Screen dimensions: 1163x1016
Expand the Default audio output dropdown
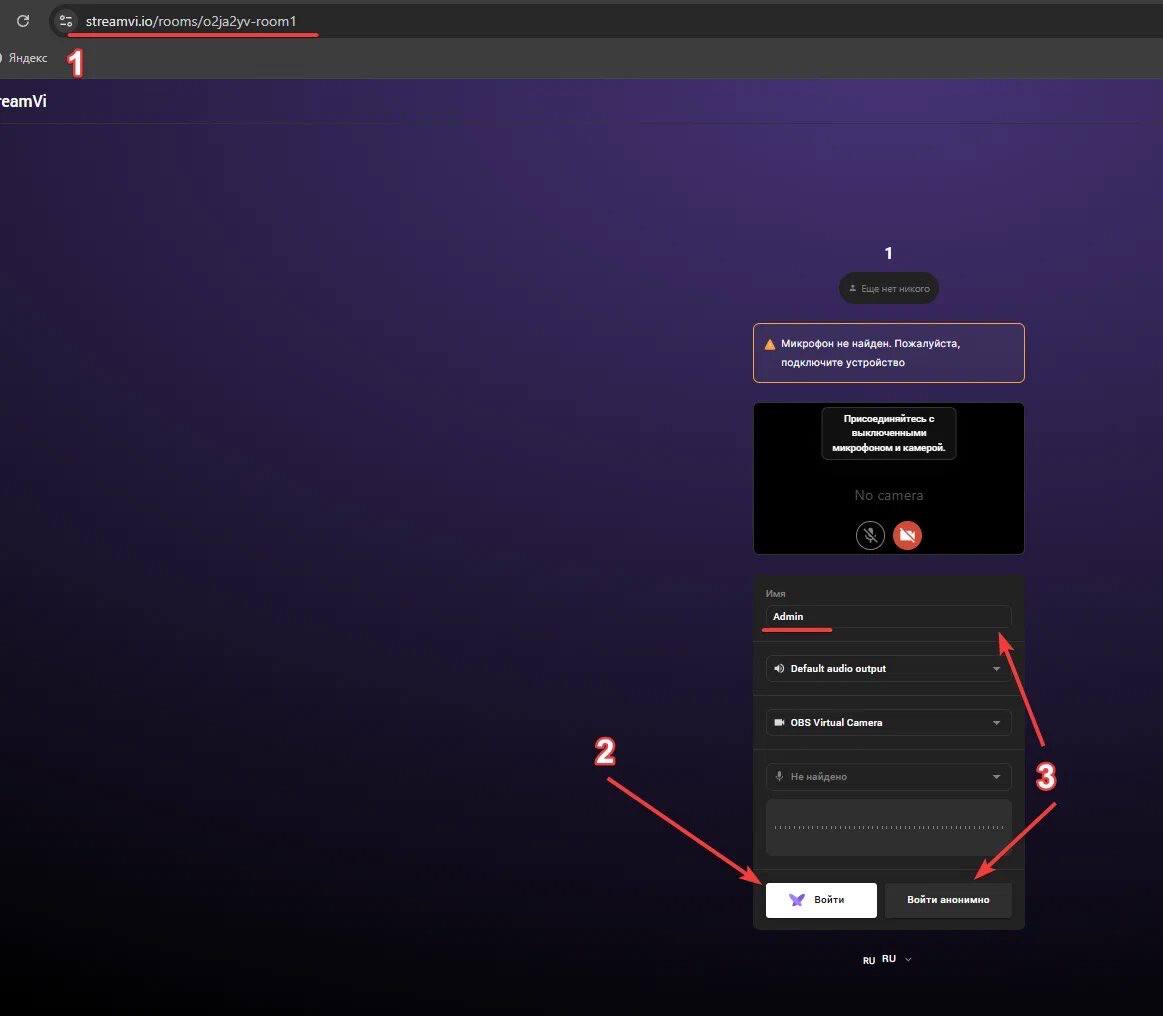tap(889, 668)
